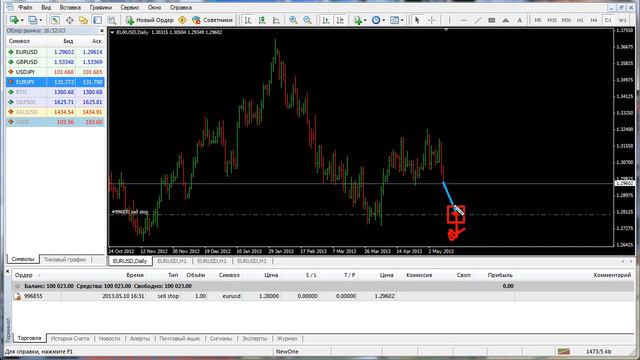Sort orders by Прибыль column header

pyautogui.click(x=500, y=275)
